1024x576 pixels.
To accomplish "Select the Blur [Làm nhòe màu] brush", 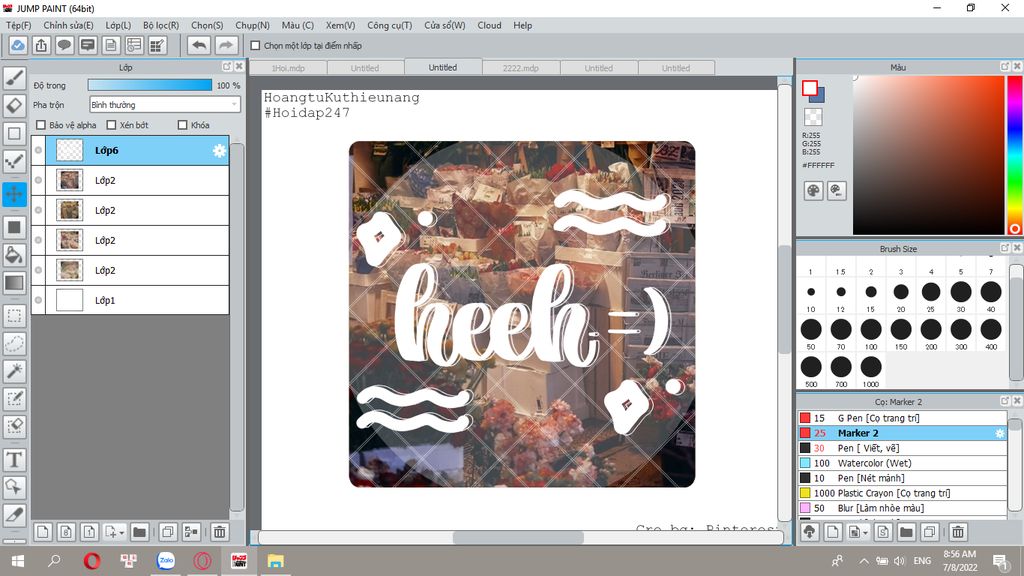I will (x=902, y=508).
